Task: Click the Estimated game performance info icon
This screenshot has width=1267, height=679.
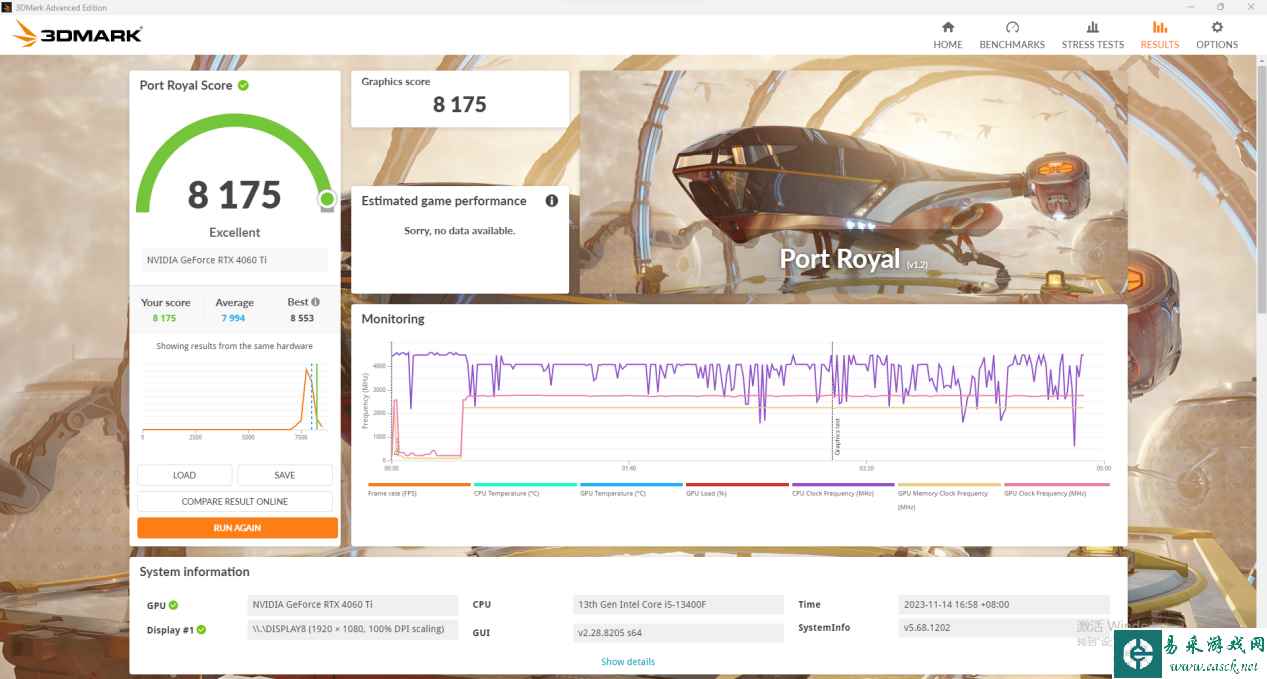Action: click(x=551, y=201)
